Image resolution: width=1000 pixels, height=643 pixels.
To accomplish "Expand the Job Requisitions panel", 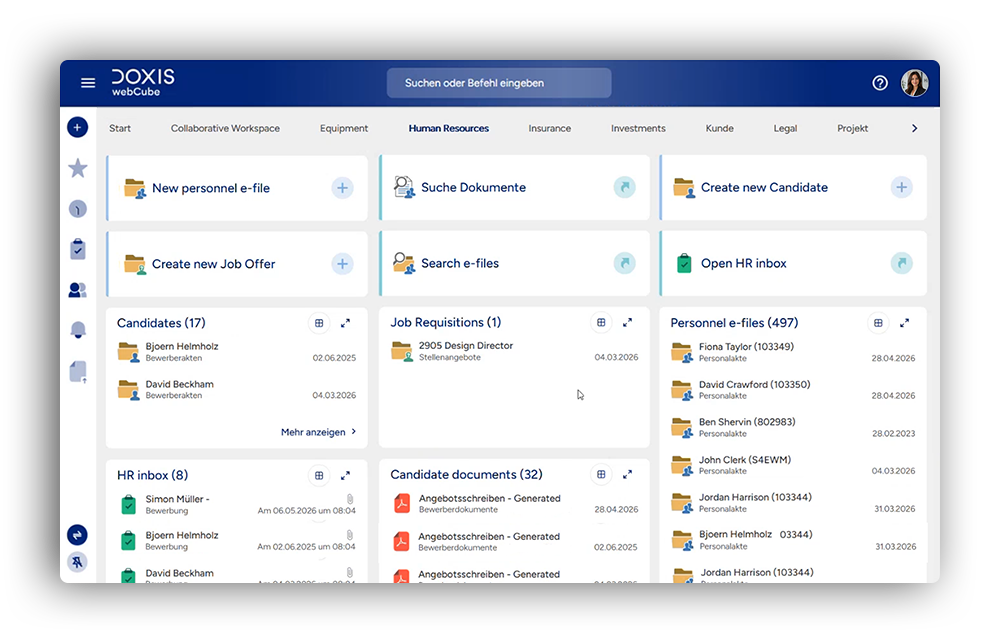I will click(628, 323).
